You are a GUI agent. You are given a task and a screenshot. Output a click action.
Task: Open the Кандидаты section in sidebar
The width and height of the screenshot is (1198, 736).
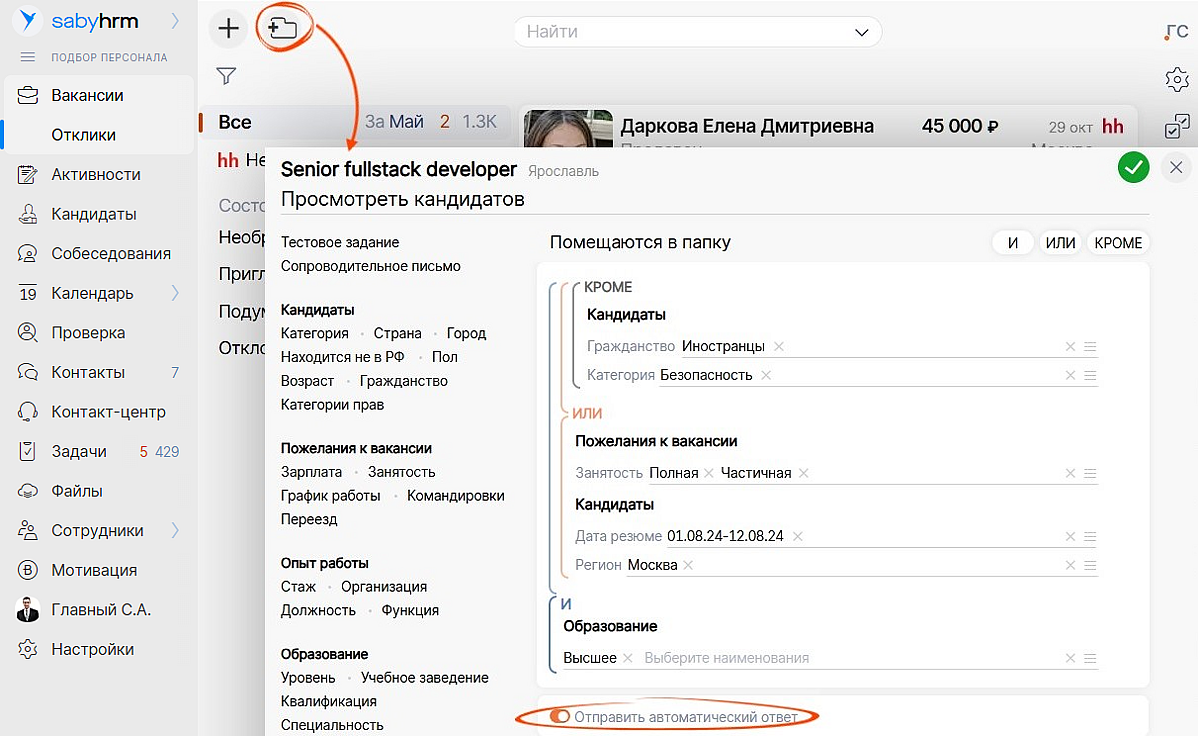click(93, 214)
